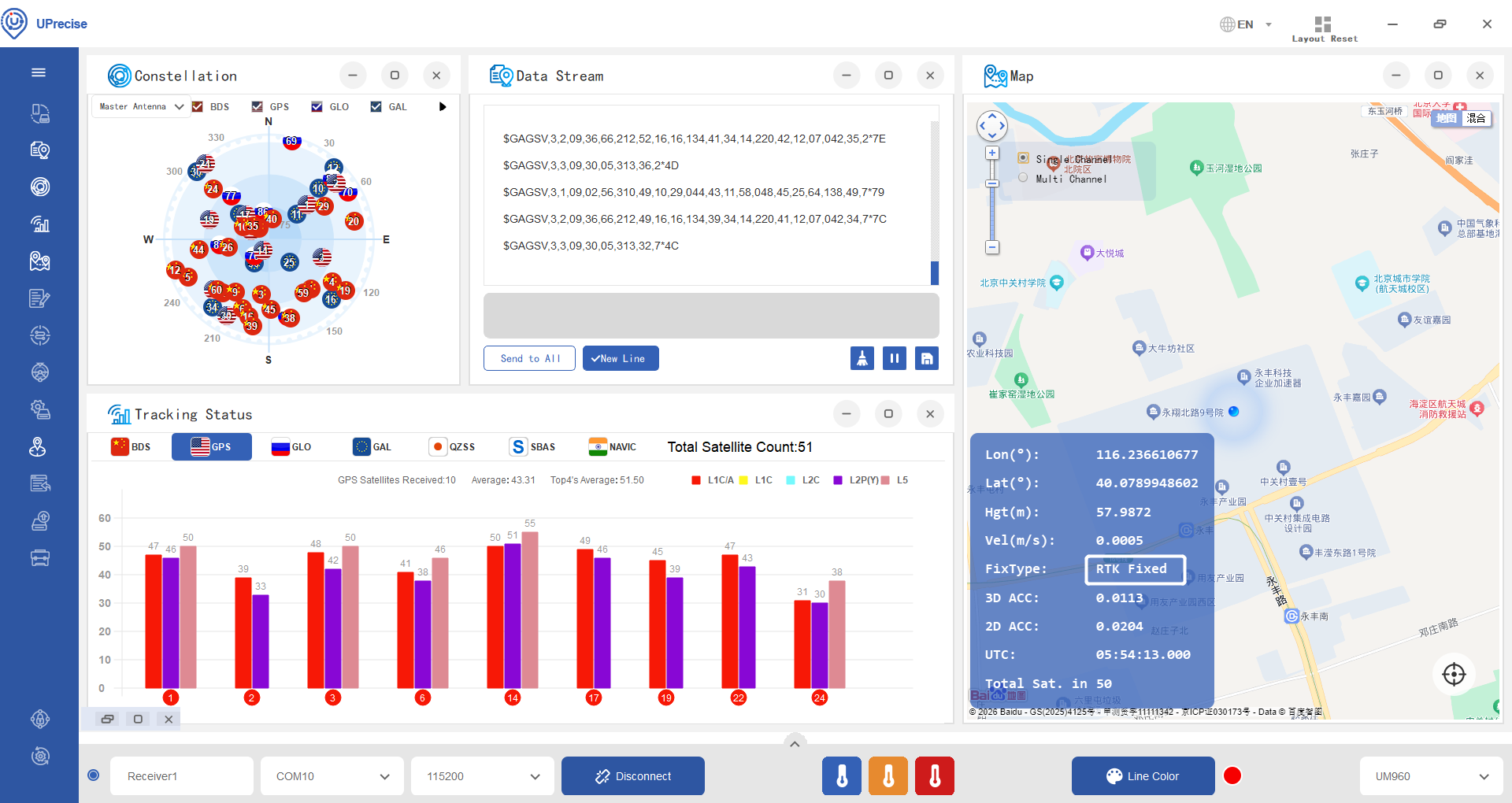Screen dimensions: 1512x803
Task: Toggle the GLO constellation checkbox
Action: (x=317, y=107)
